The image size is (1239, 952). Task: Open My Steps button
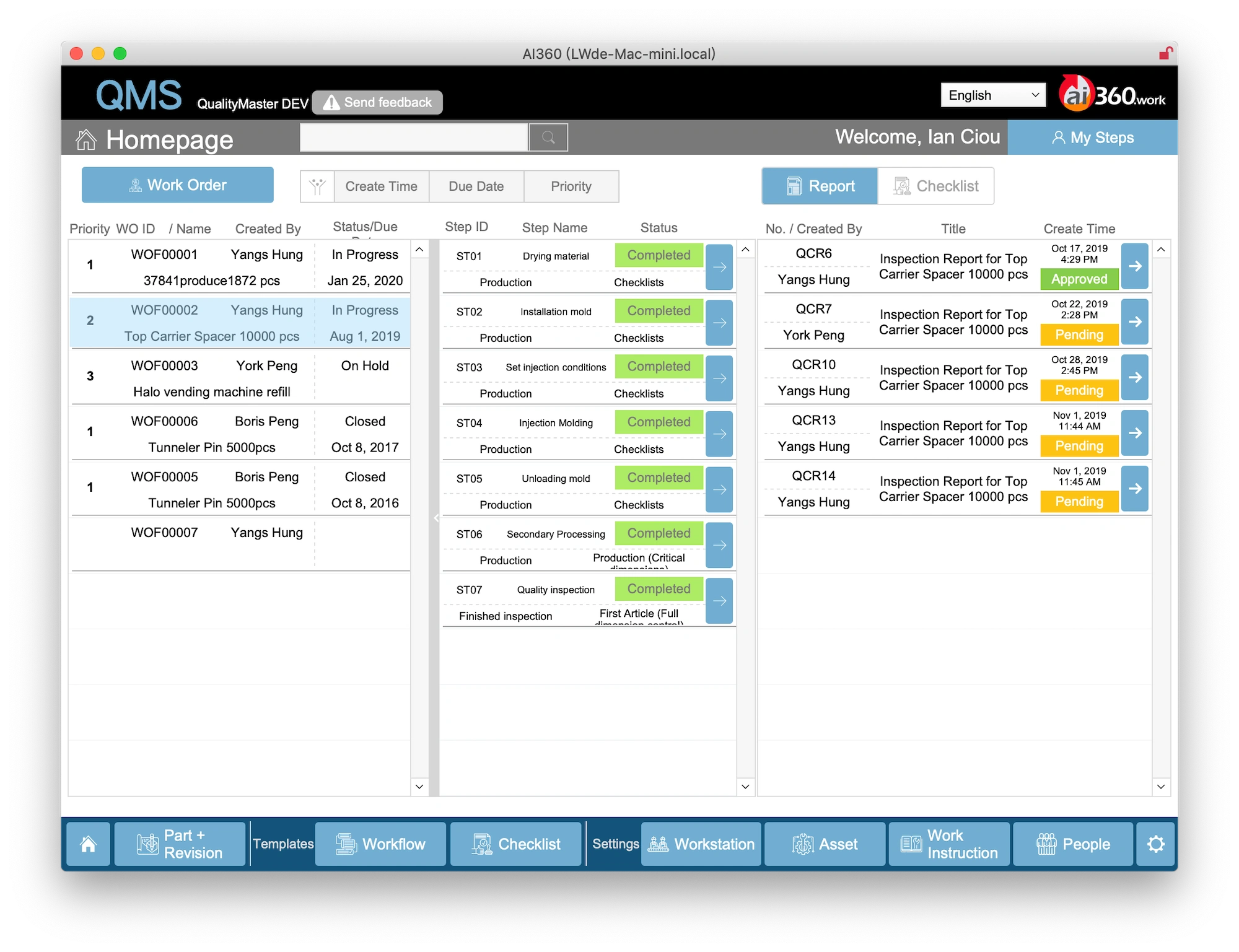point(1092,138)
